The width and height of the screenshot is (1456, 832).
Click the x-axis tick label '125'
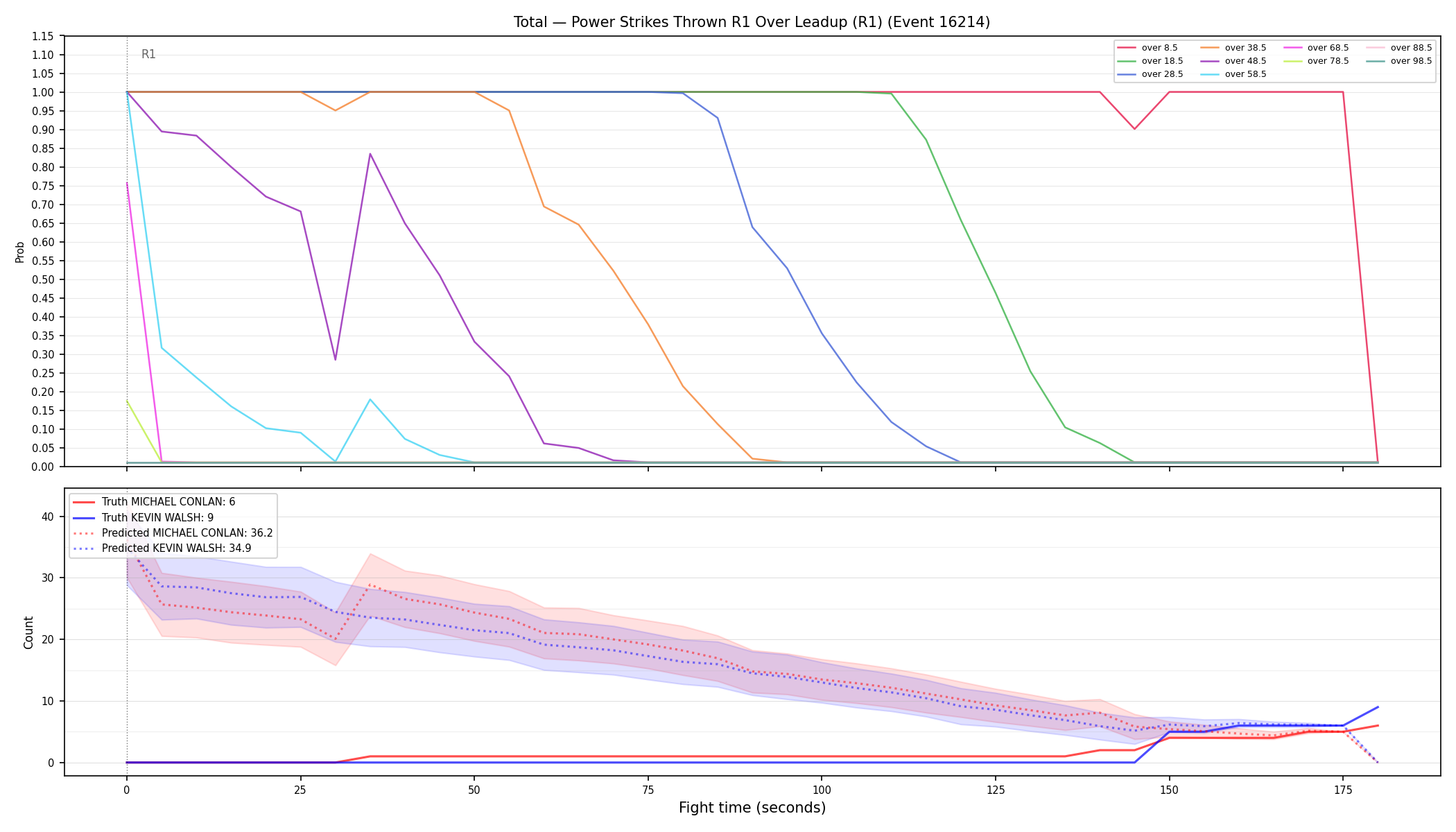996,789
